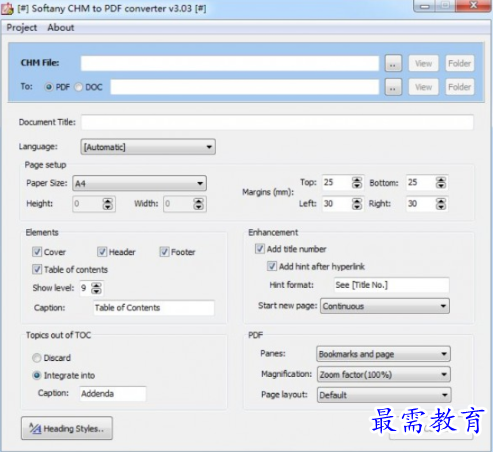Click the Height spinner control
This screenshot has width=493, height=452.
click(108, 204)
